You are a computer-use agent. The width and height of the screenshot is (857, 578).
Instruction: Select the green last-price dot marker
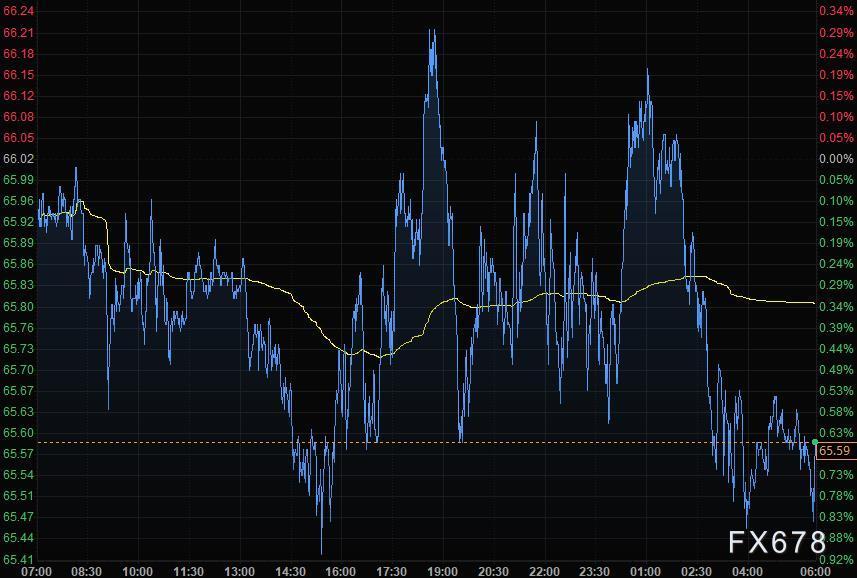(815, 441)
